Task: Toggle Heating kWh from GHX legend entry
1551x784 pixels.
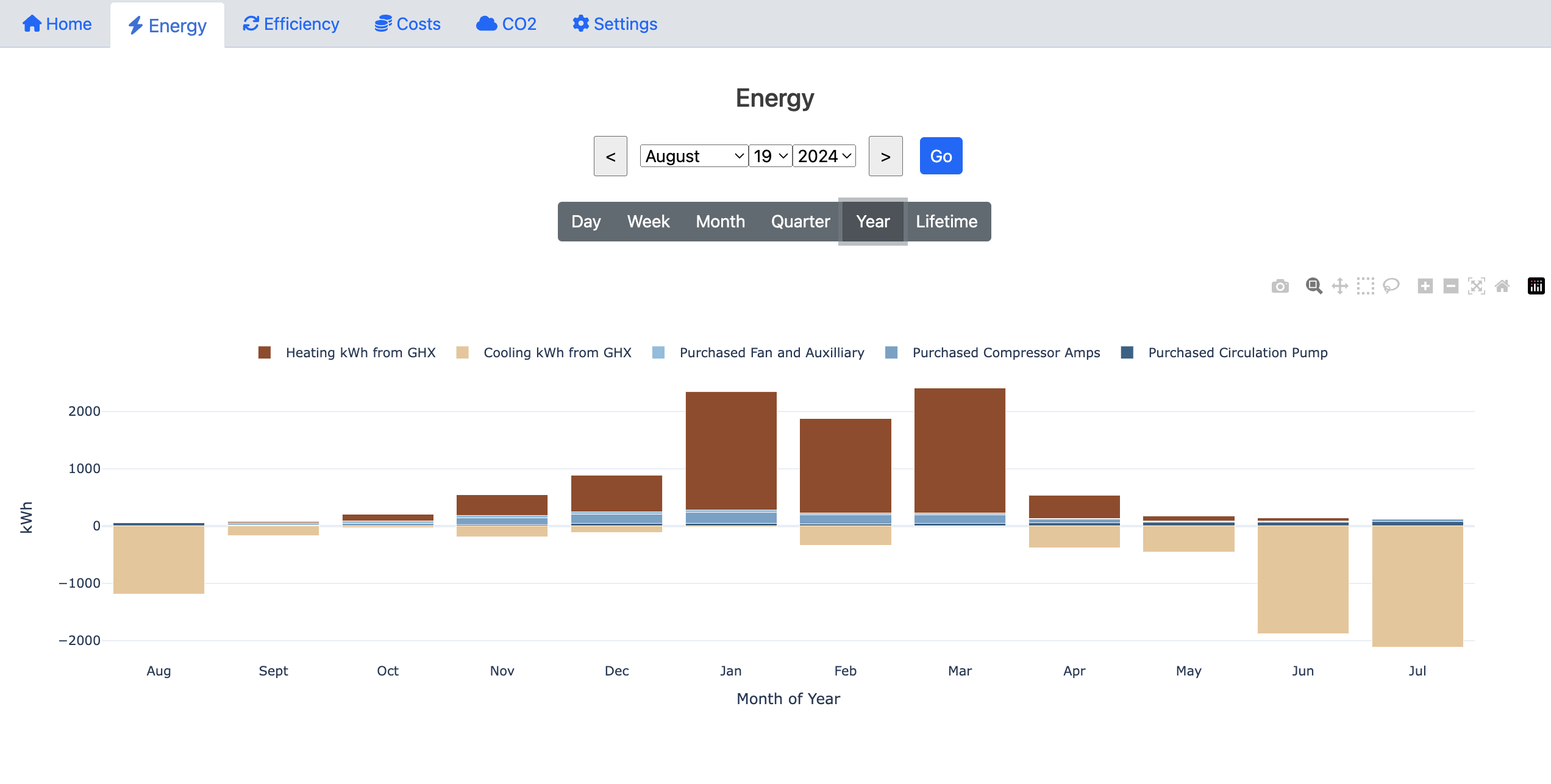Action: tap(360, 352)
